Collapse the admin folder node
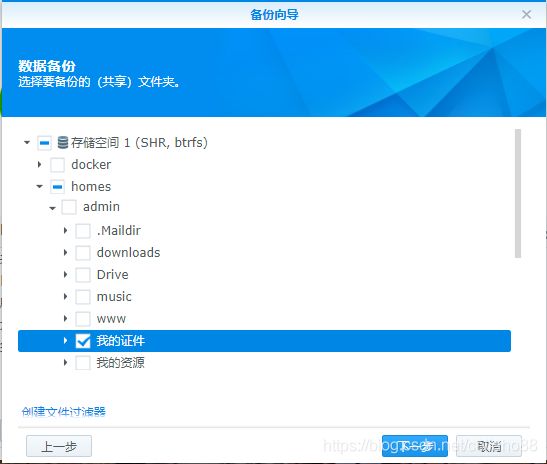Screen dimensions: 547x464 pyautogui.click(x=52, y=208)
